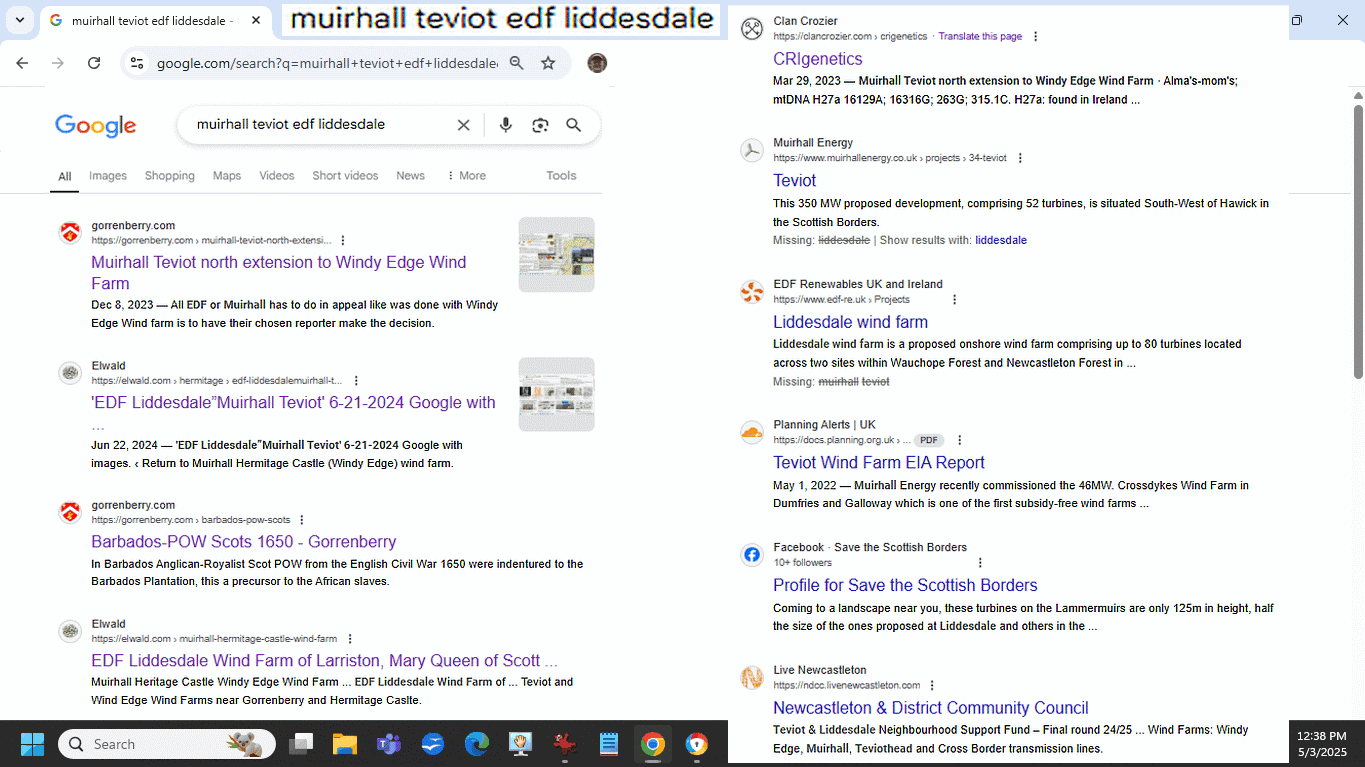Viewport: 1365px width, 767px height.
Task: Open Microsoft Teams from the taskbar
Action: [389, 744]
